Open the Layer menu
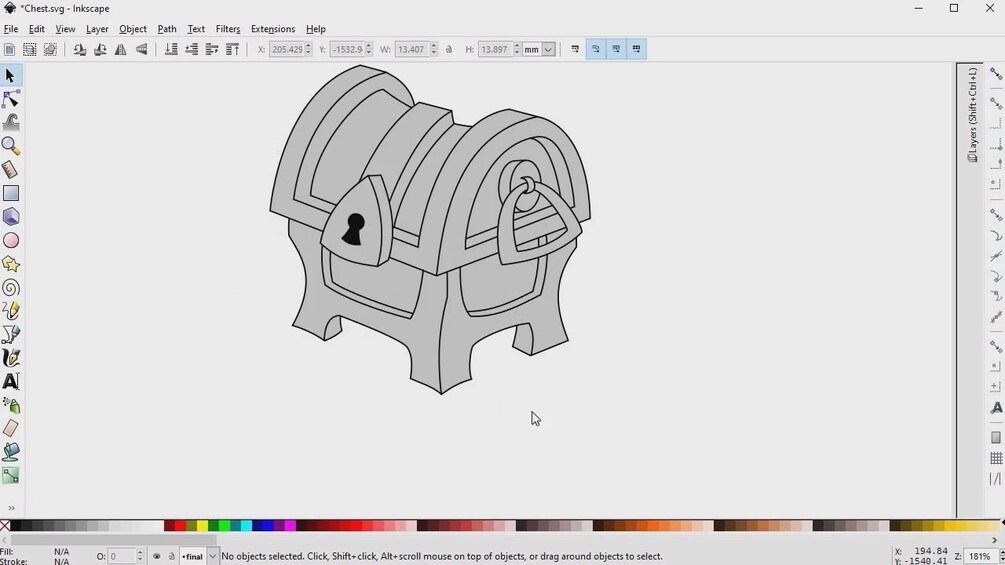 point(97,29)
